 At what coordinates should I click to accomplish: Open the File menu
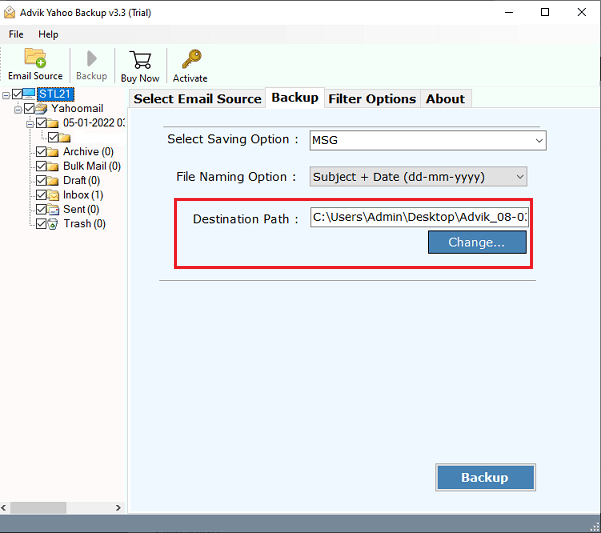[16, 34]
